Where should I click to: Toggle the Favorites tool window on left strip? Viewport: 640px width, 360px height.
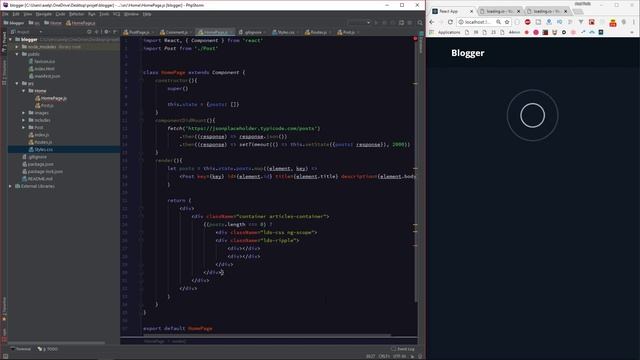point(4,309)
